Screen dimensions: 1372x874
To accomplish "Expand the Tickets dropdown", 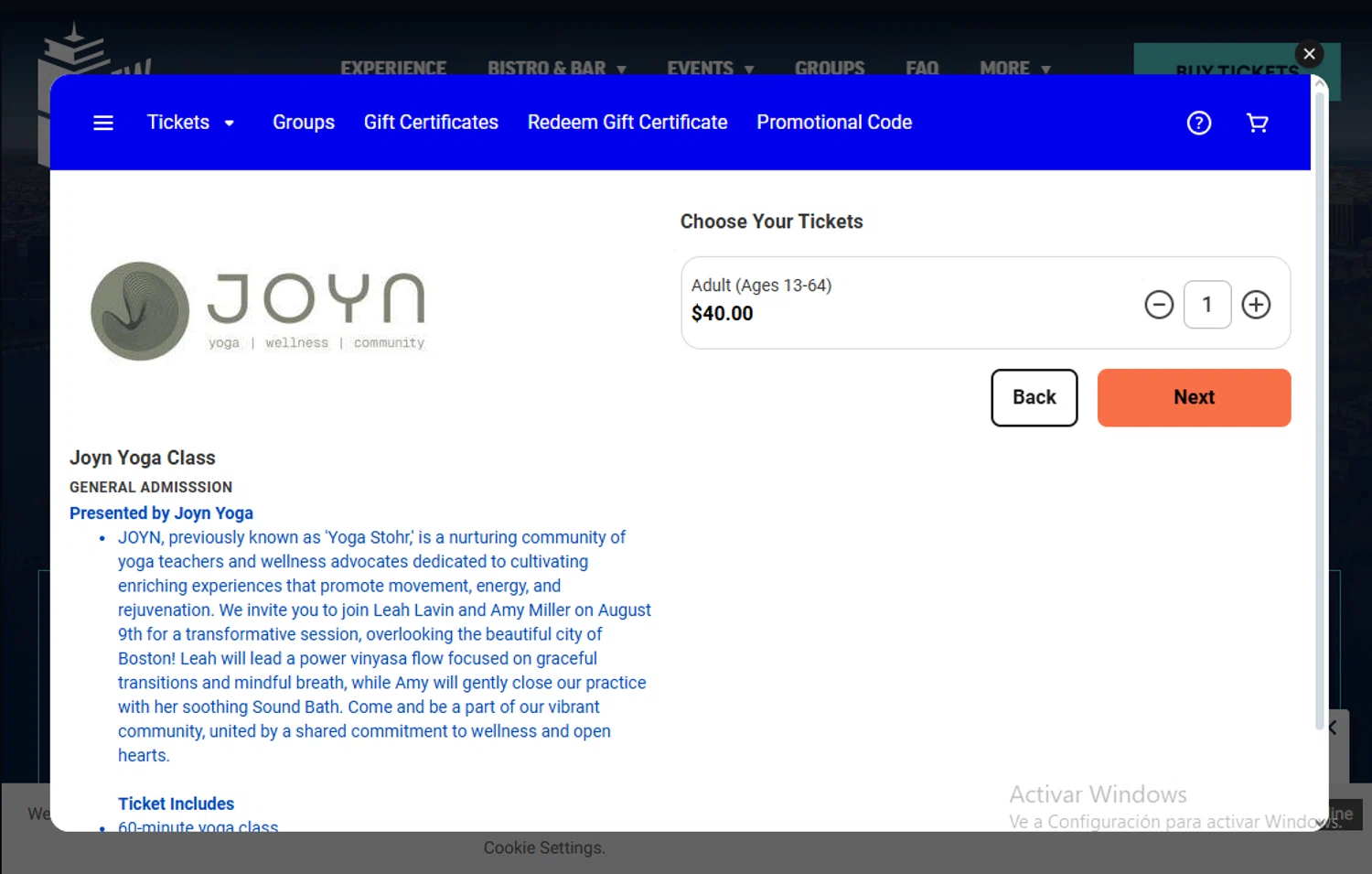I will click(x=190, y=123).
